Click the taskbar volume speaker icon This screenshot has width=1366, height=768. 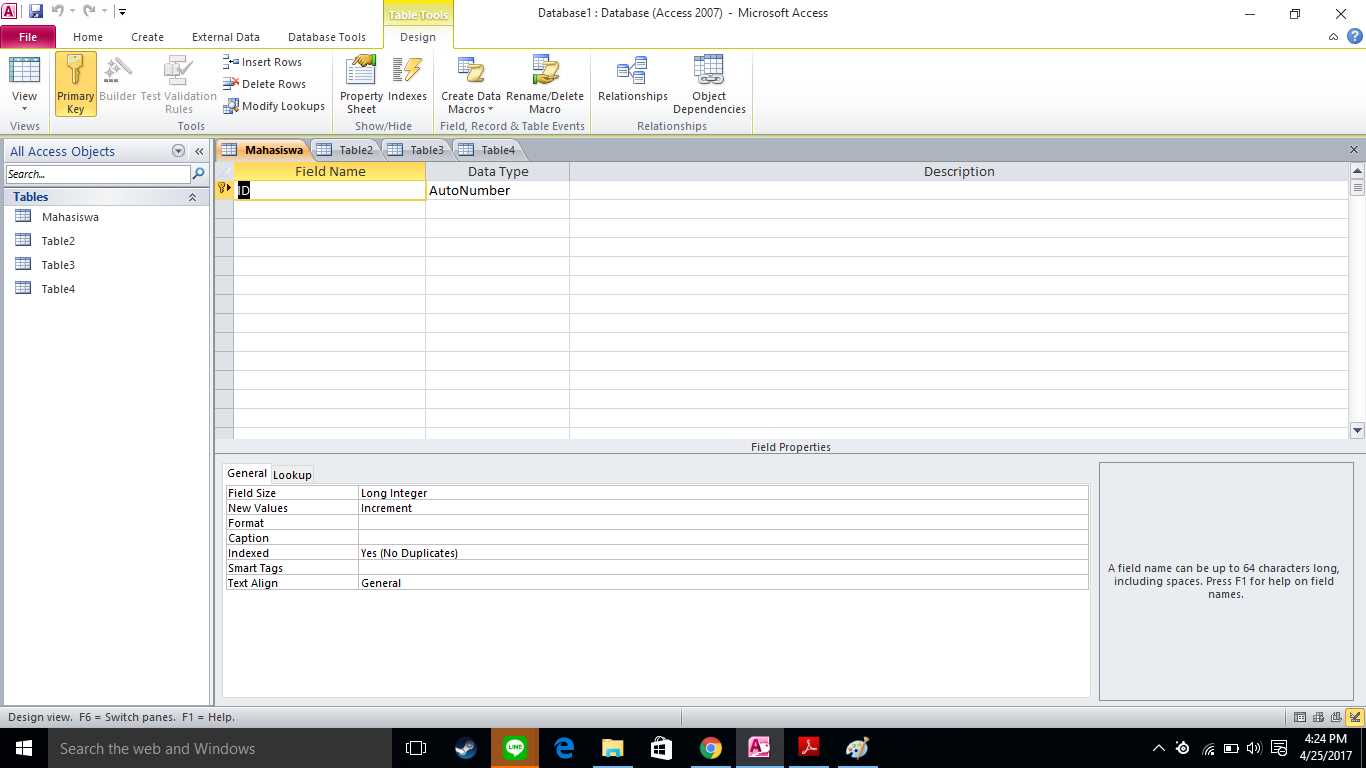(1254, 748)
